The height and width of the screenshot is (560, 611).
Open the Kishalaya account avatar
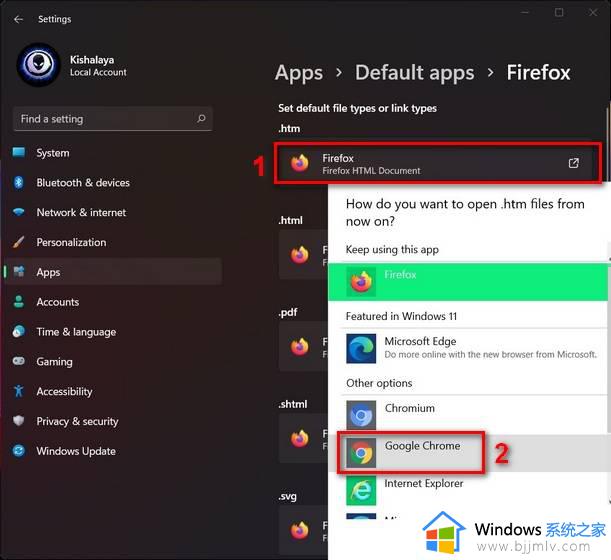(38, 64)
